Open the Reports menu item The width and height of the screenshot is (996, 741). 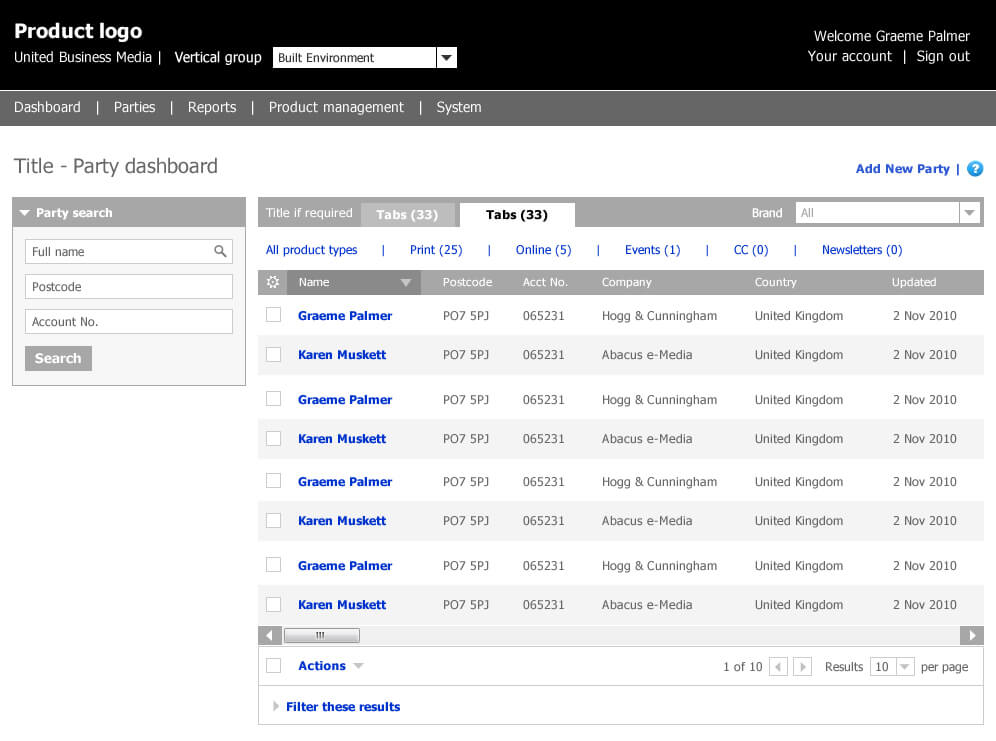pyautogui.click(x=212, y=107)
